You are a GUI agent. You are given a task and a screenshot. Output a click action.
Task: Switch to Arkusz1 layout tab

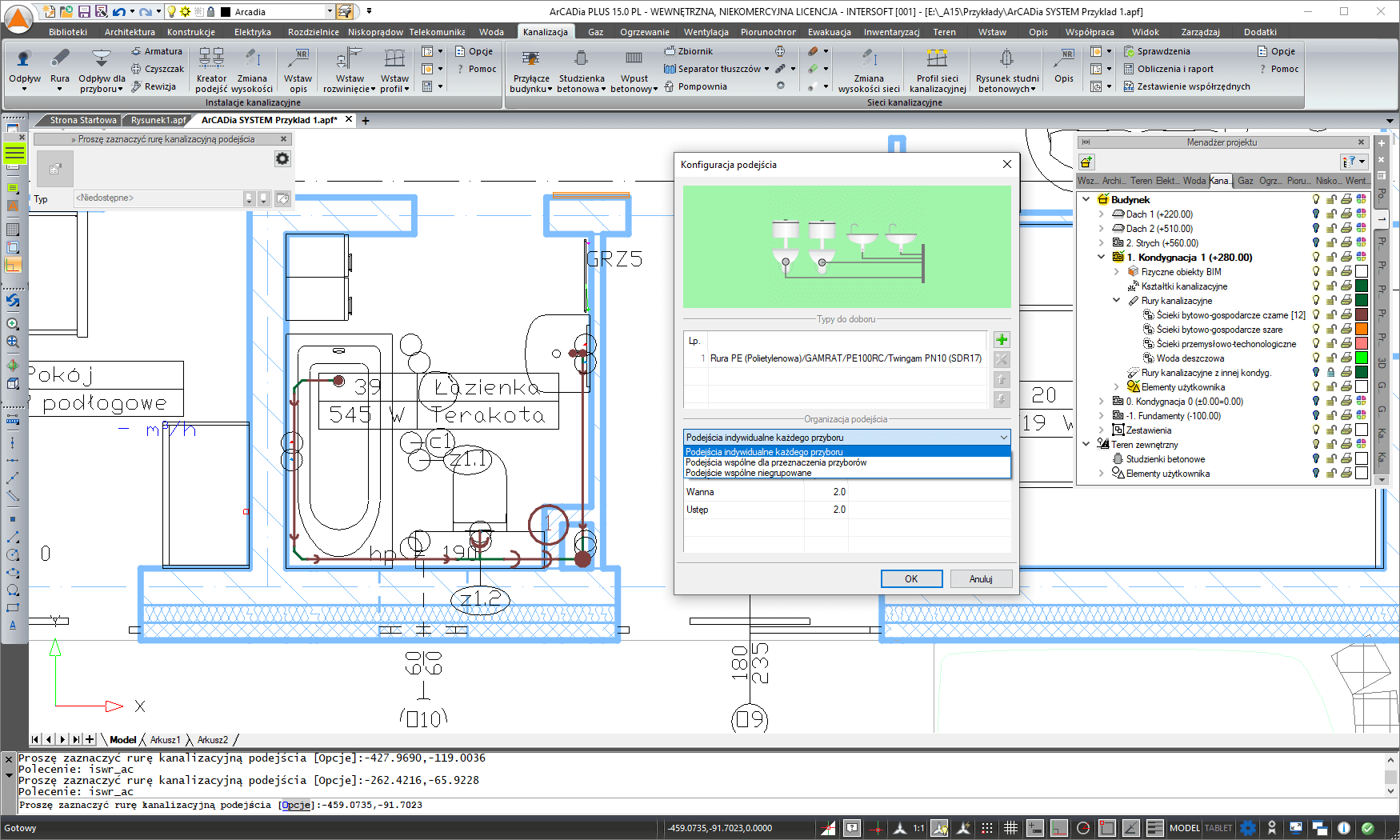click(x=166, y=740)
